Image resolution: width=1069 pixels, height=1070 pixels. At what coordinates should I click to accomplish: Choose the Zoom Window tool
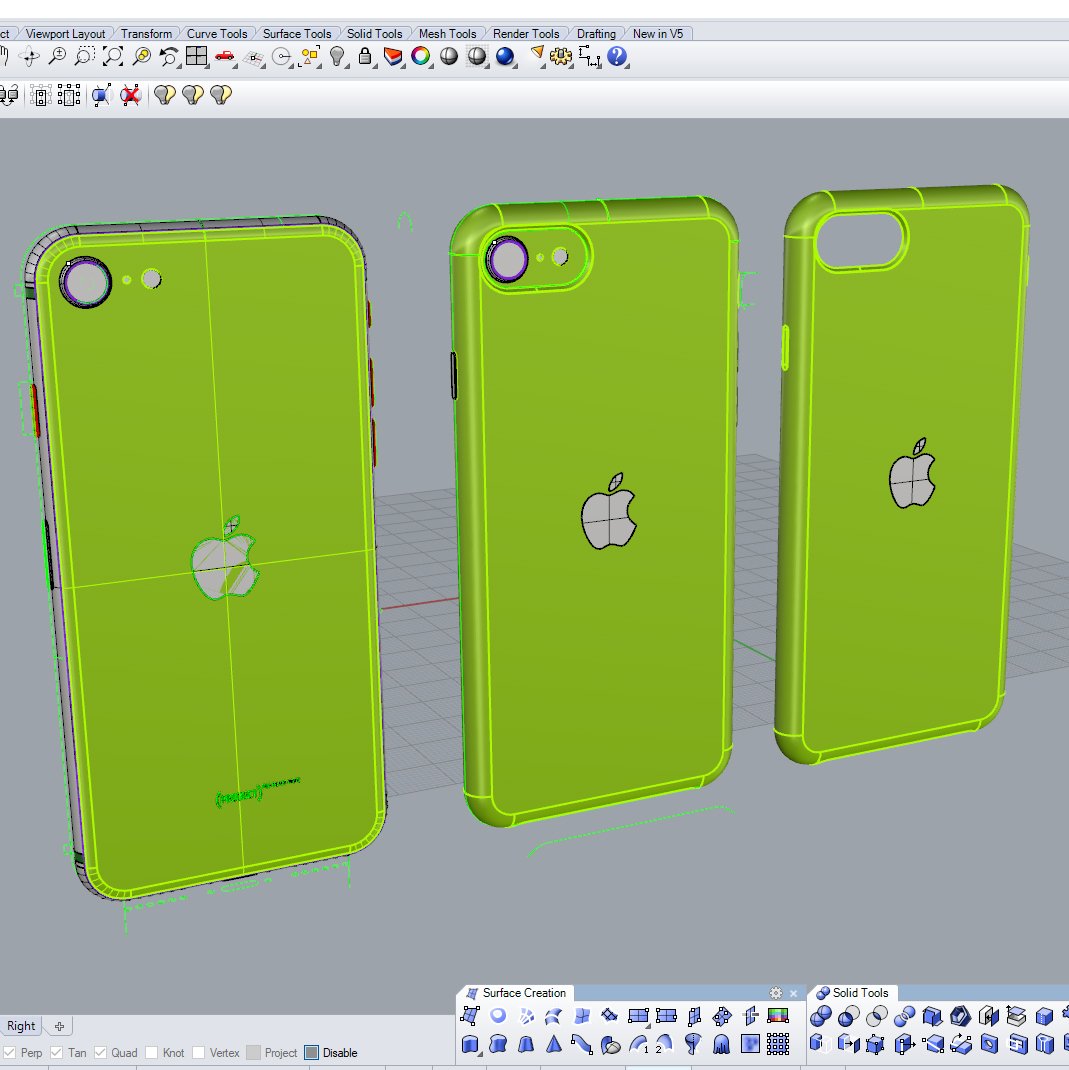click(85, 57)
